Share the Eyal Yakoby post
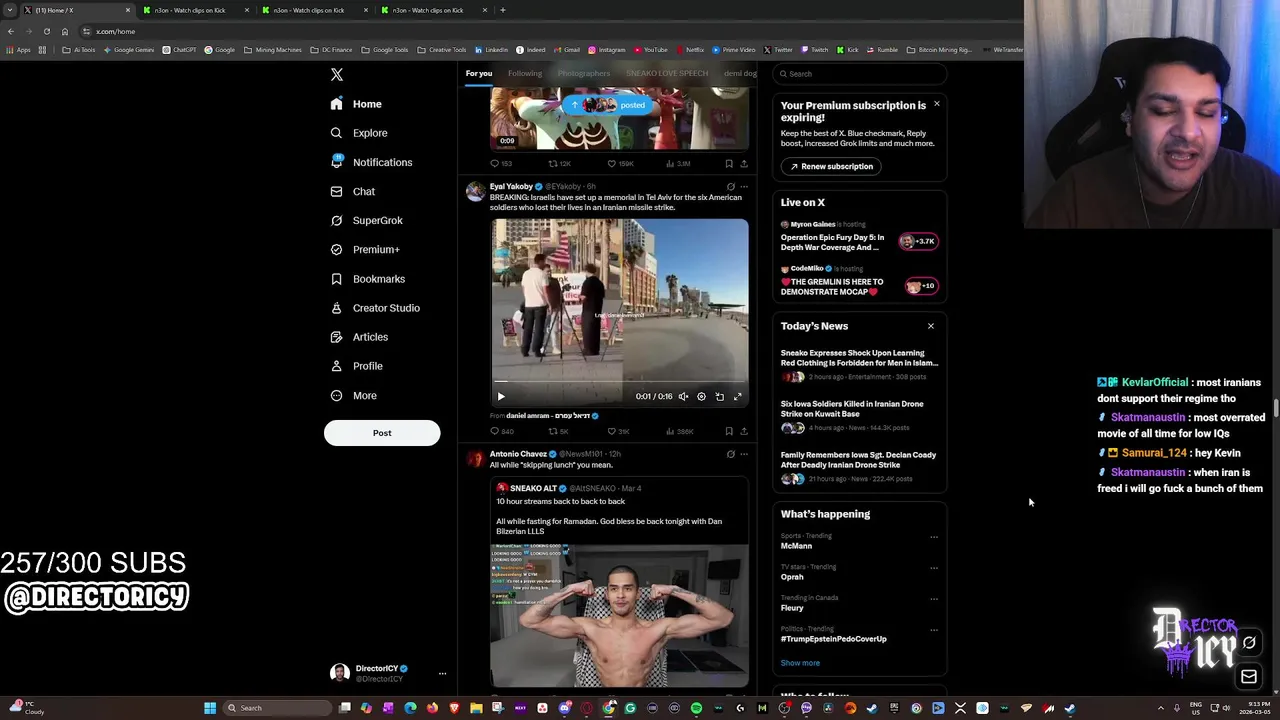This screenshot has width=1280, height=720. [x=743, y=431]
